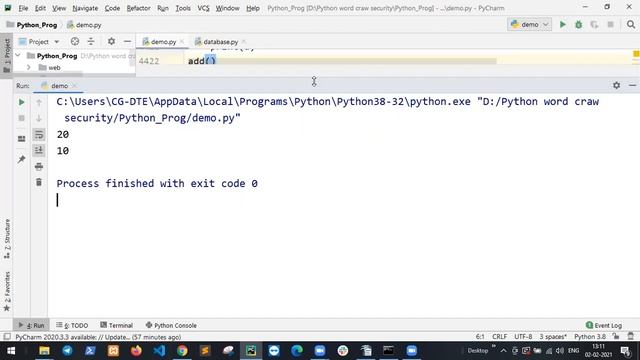Click the stop icon in Run panel
This screenshot has height=360, width=640.
click(22, 118)
